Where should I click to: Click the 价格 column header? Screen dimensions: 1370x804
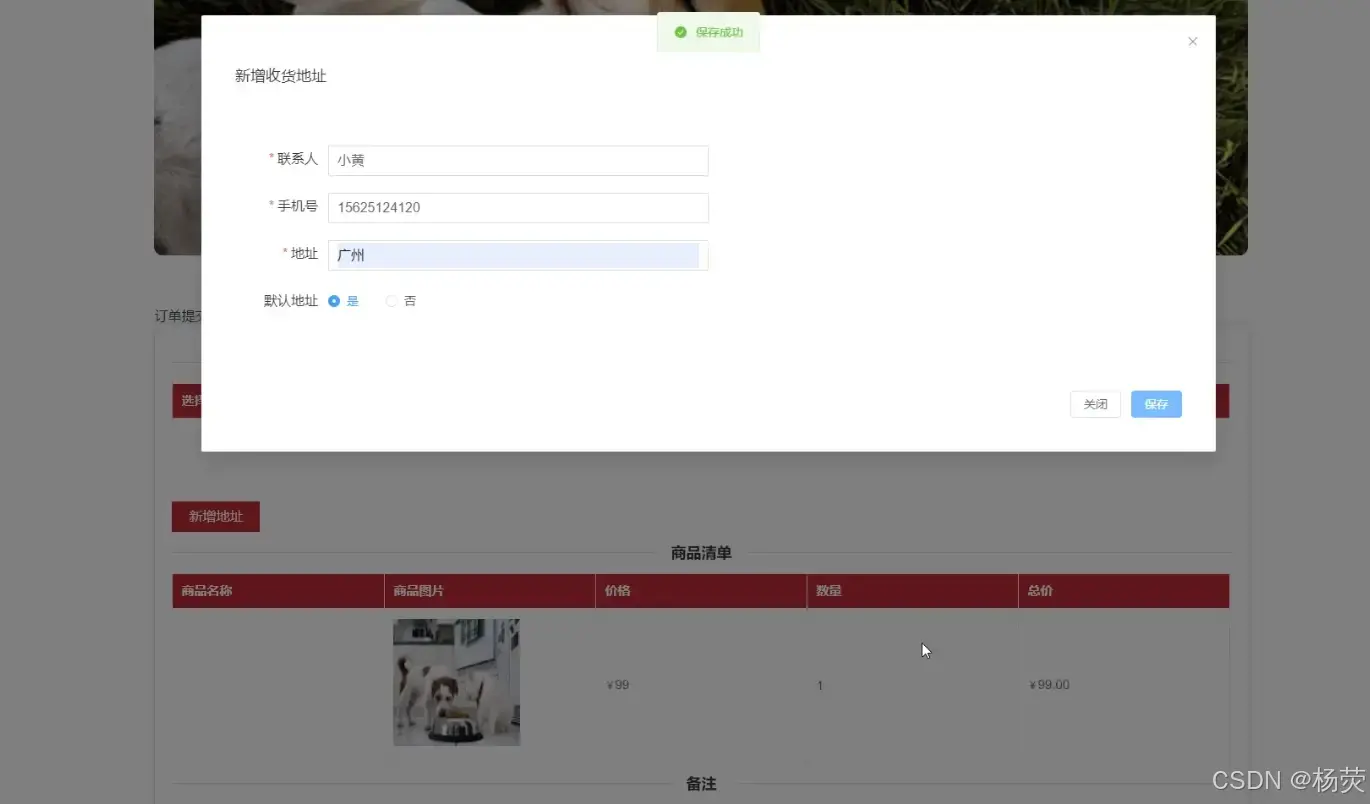click(701, 591)
